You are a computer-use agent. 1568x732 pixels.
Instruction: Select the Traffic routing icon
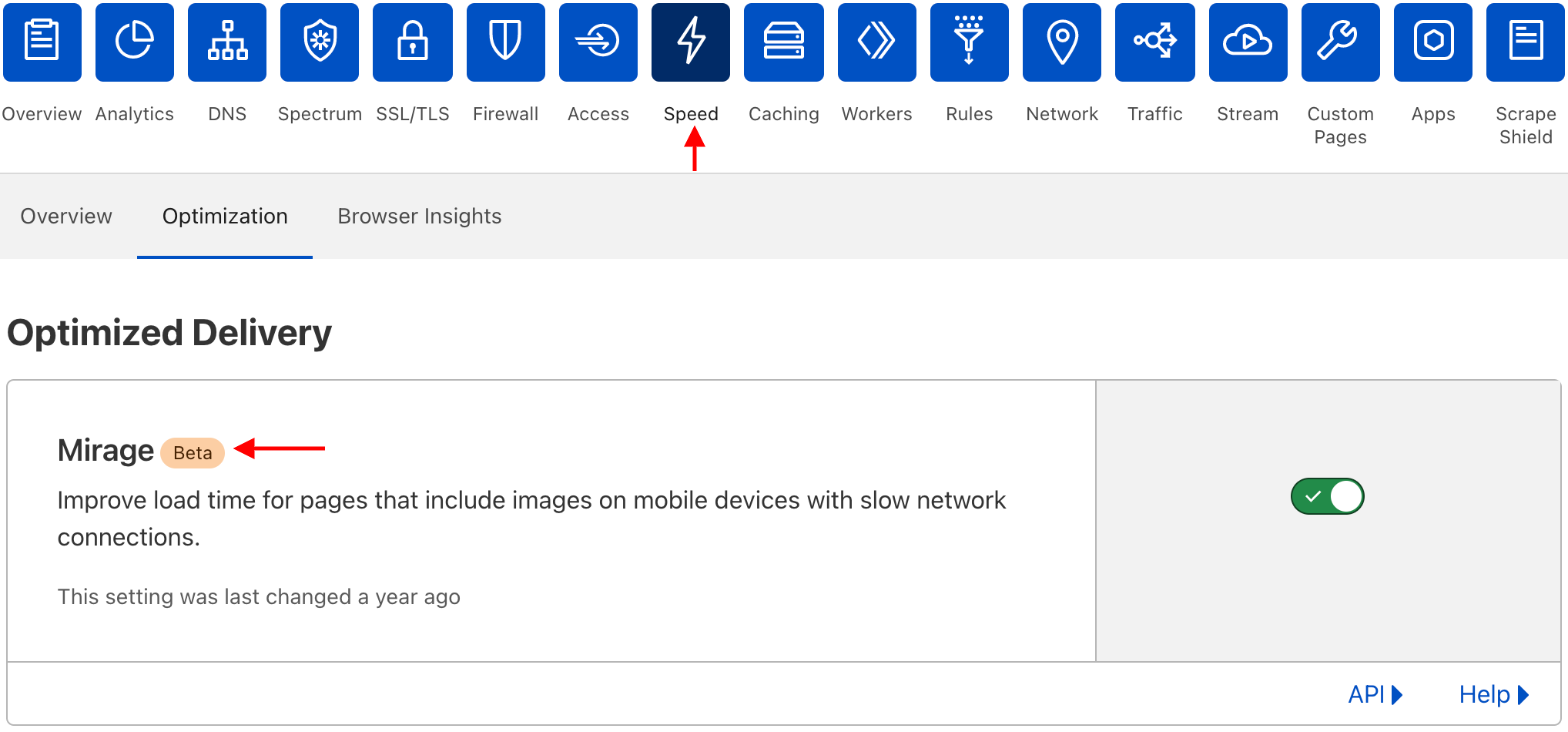pos(1154,42)
